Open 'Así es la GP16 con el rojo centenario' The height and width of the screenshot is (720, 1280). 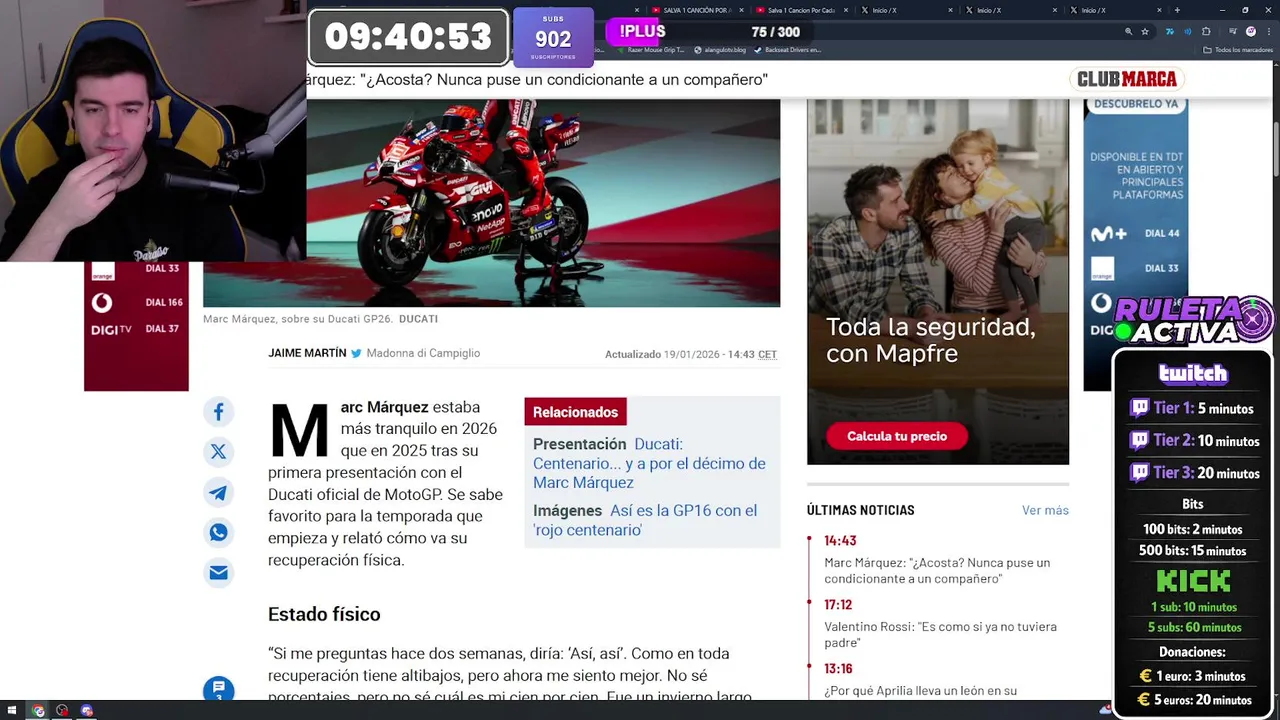[645, 520]
